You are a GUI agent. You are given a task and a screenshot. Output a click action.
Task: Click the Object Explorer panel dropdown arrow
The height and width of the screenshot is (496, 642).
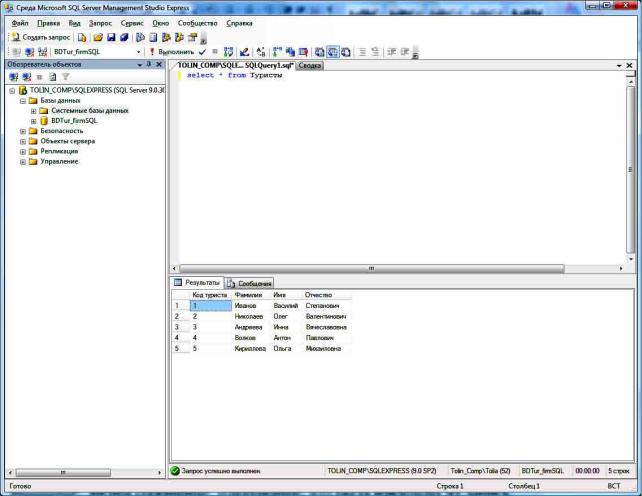(x=140, y=65)
